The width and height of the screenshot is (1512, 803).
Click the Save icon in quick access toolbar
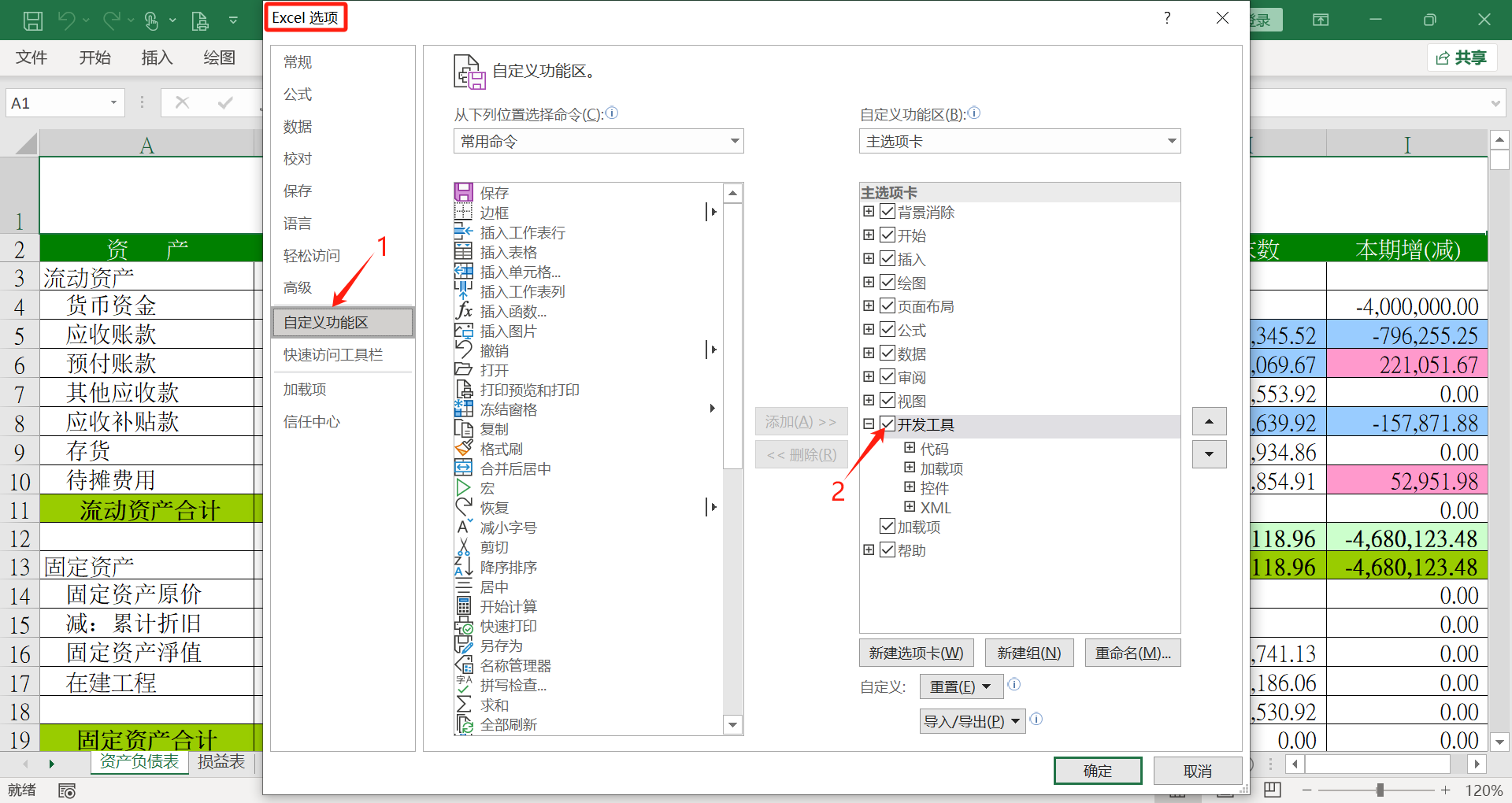(33, 20)
